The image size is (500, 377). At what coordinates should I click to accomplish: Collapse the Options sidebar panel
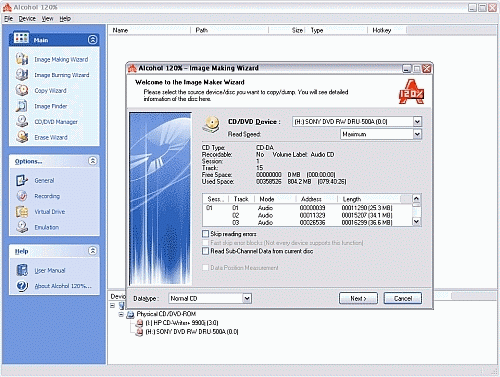(92, 161)
